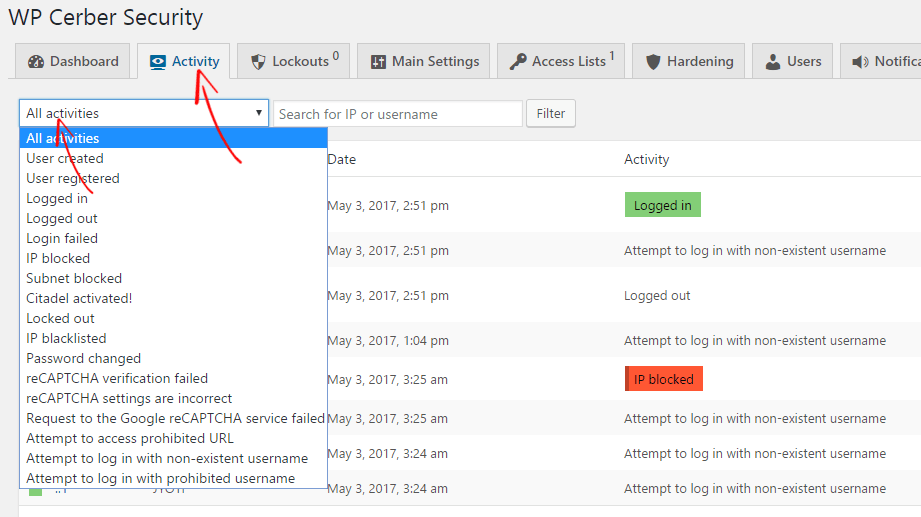921x517 pixels.
Task: Click the Users person icon
Action: (773, 62)
